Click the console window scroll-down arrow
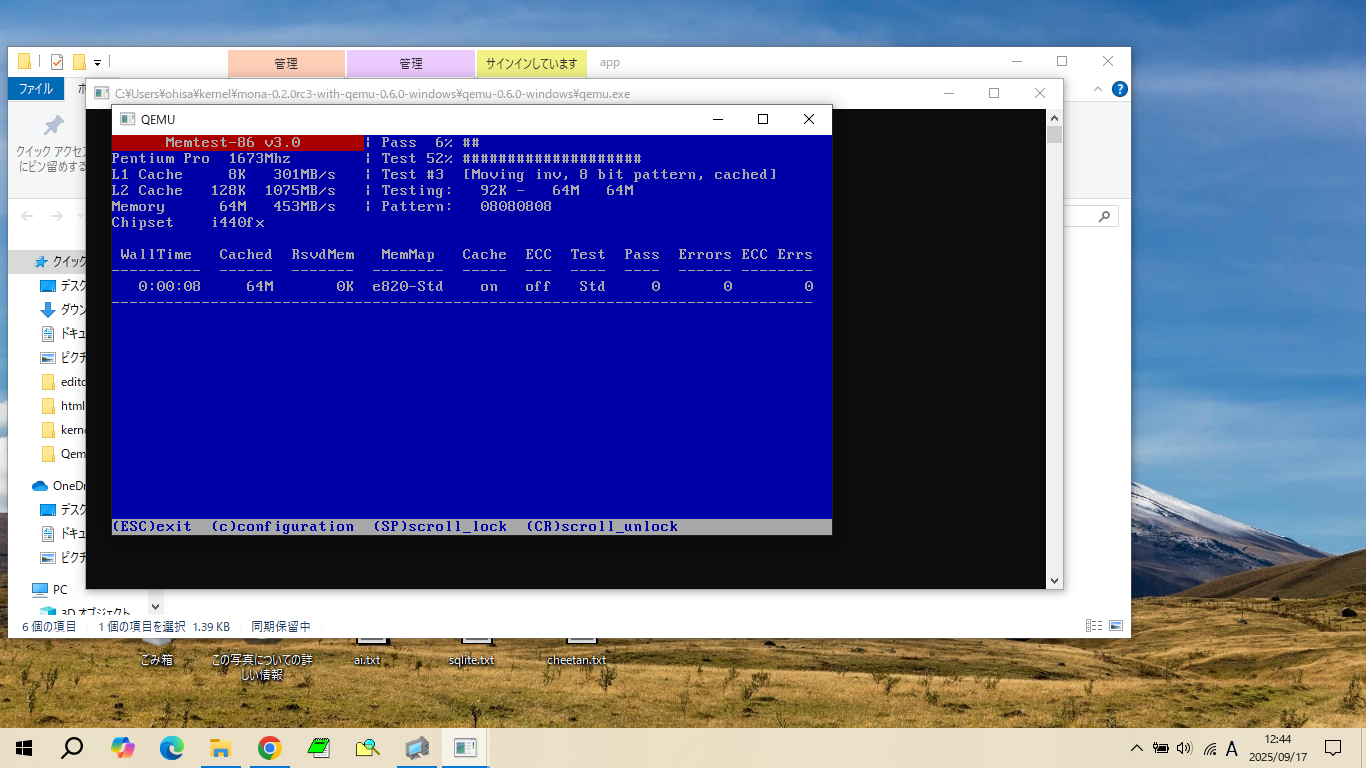Image resolution: width=1366 pixels, height=768 pixels. [1054, 581]
